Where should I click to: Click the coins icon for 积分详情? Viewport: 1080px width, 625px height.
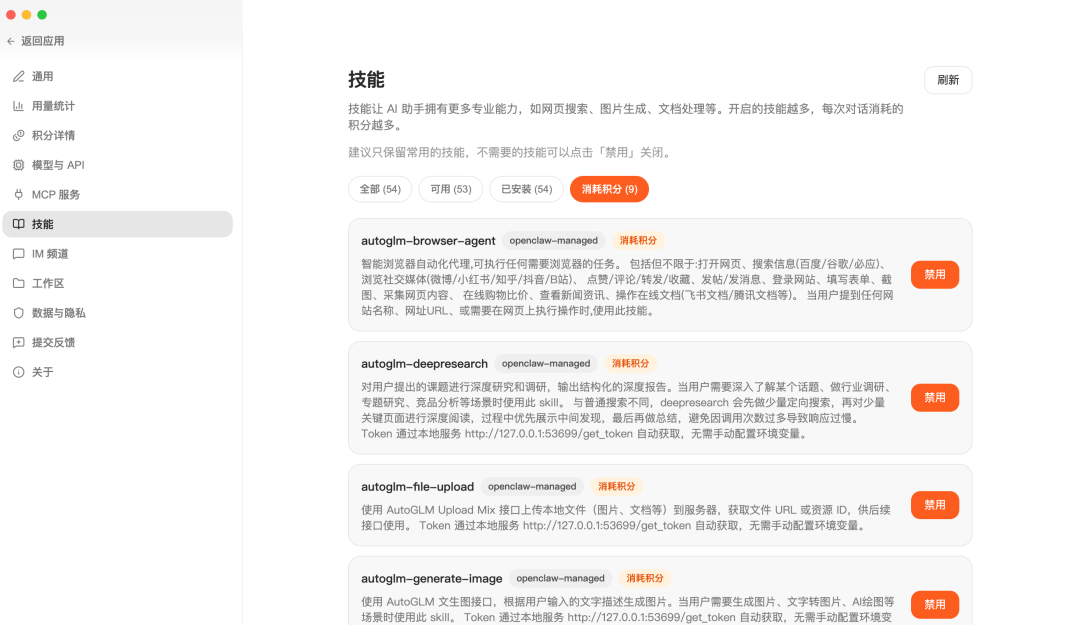tap(19, 136)
